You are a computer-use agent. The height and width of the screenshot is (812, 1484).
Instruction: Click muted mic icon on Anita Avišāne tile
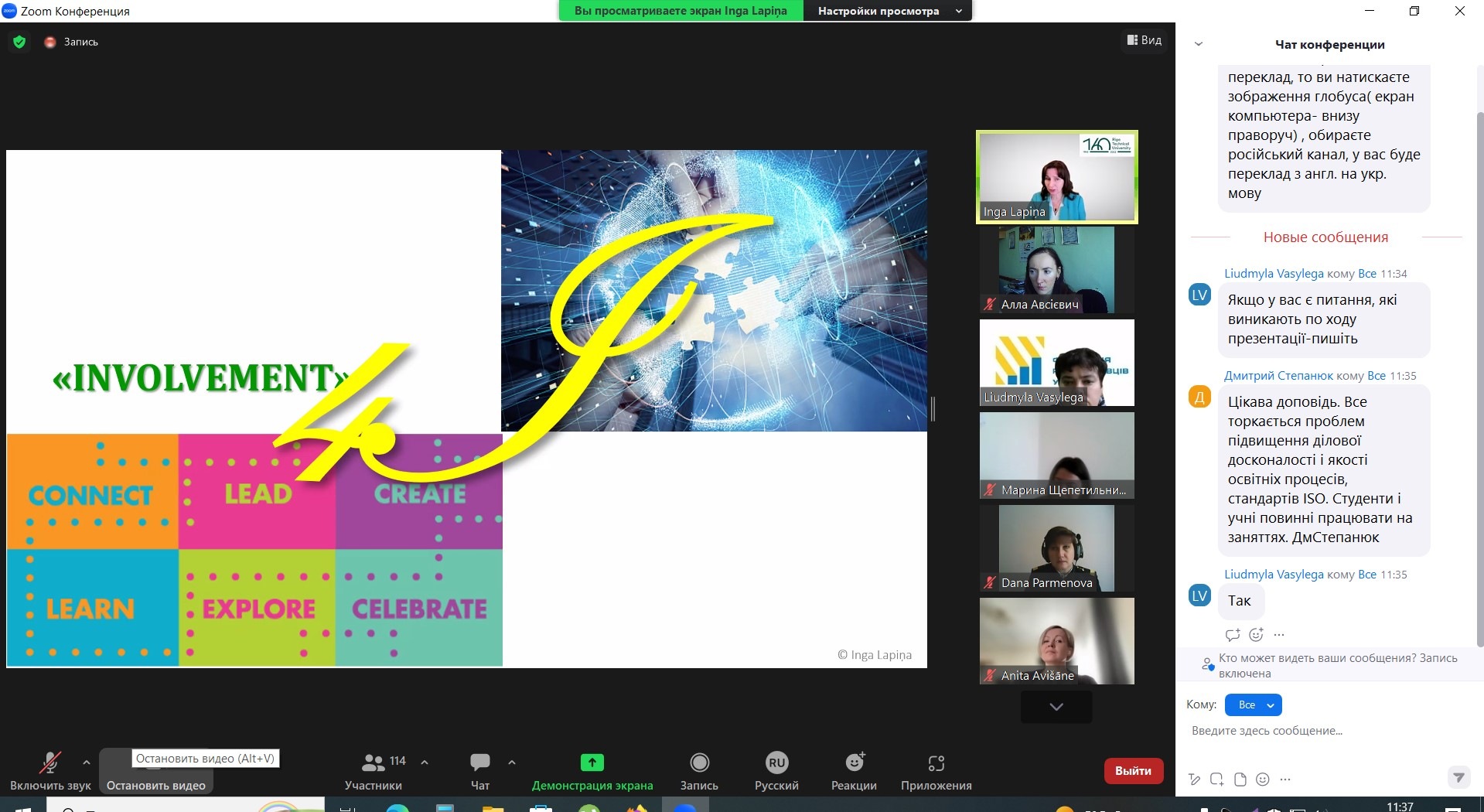point(990,676)
